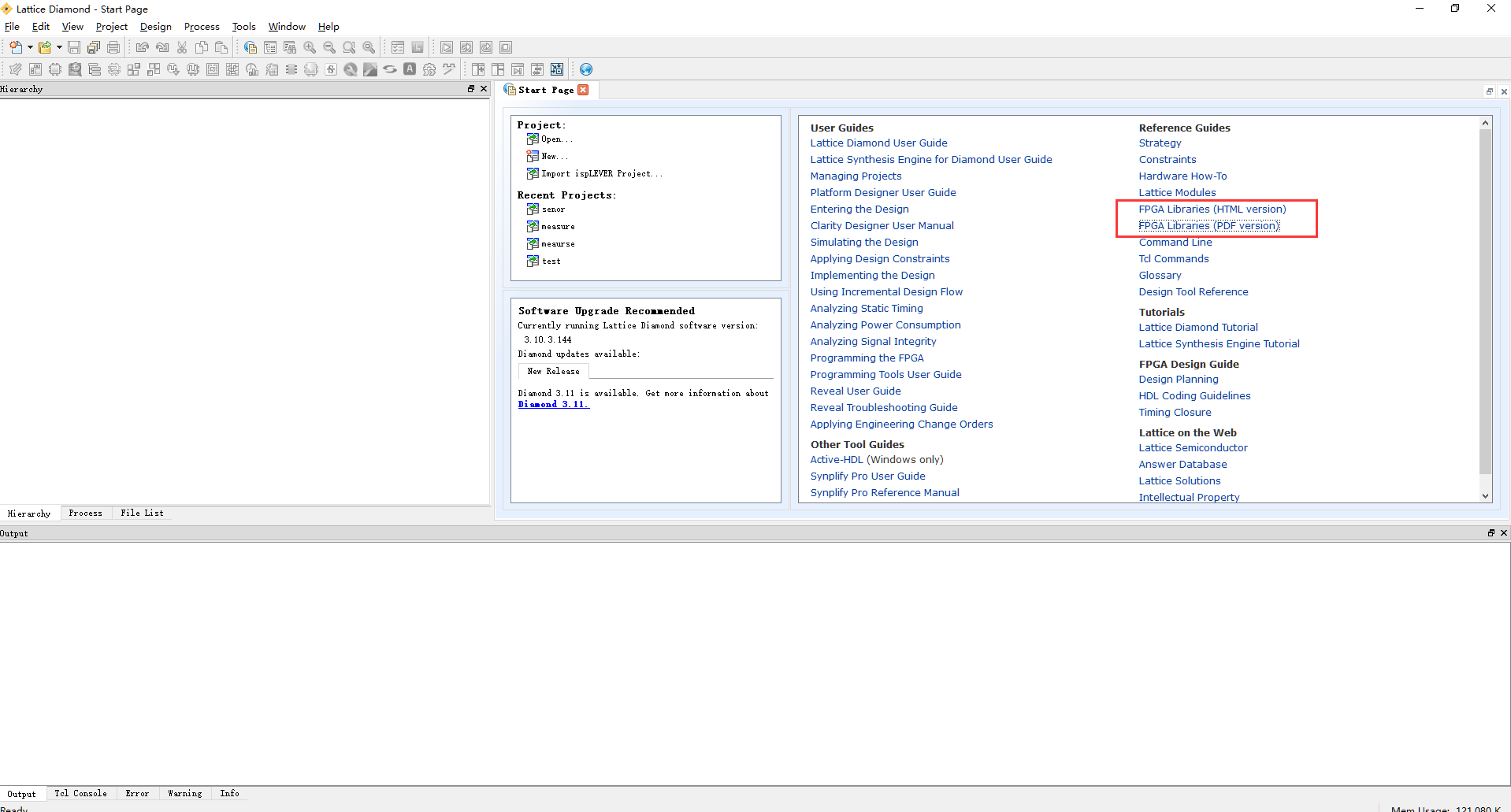Click the guides list scroll-down arrow
This screenshot has height=812, width=1511.
[1485, 496]
